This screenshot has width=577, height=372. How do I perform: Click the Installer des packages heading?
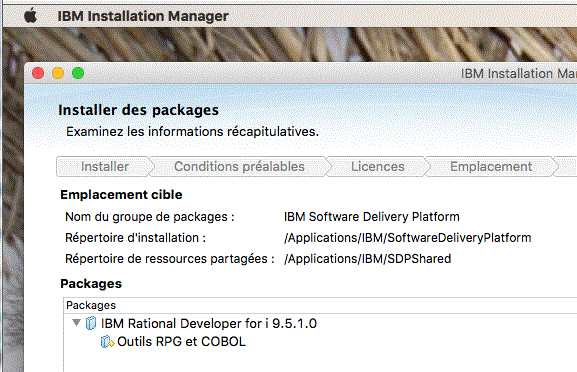coord(138,110)
